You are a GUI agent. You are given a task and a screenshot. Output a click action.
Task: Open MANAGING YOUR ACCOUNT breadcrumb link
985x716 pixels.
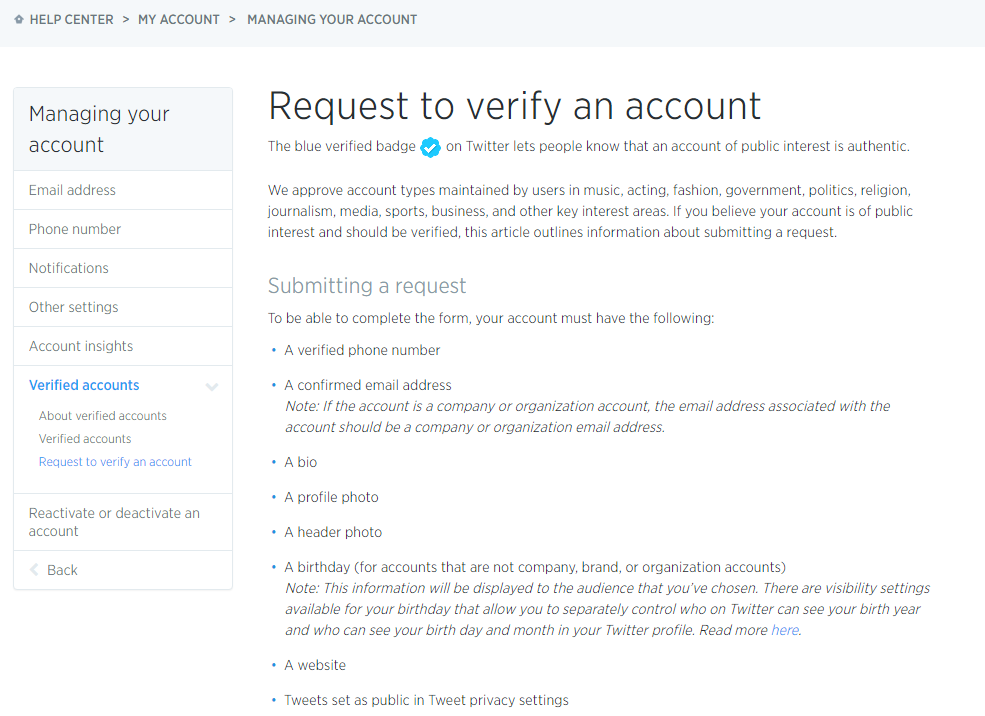[x=331, y=18]
